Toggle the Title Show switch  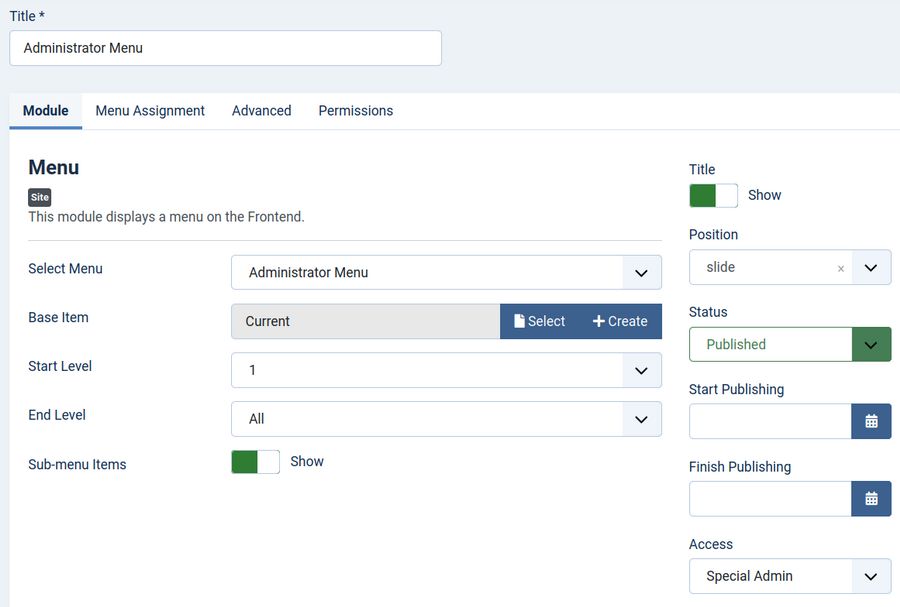(713, 195)
